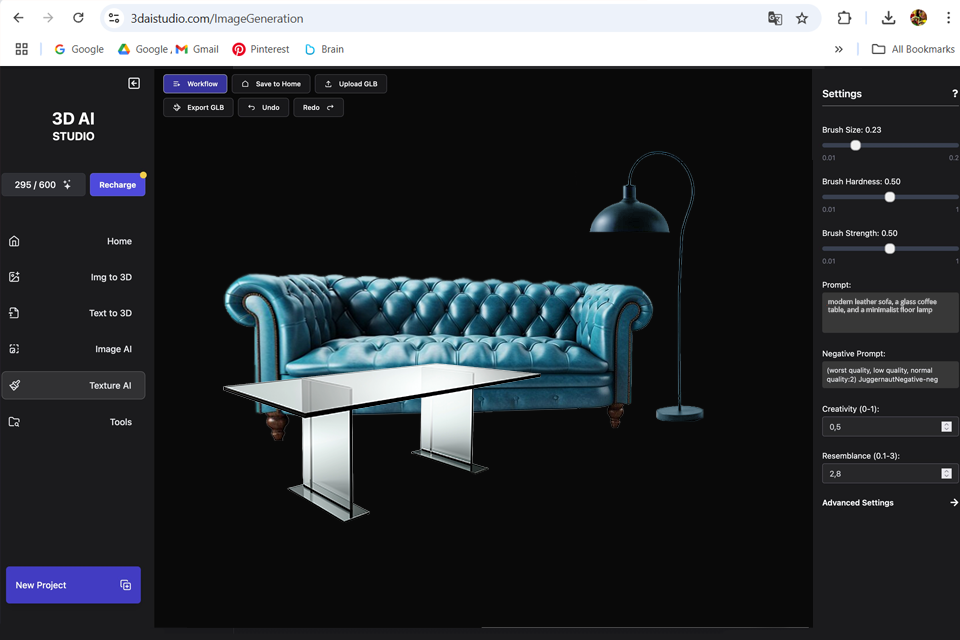This screenshot has height=640, width=960.
Task: Go back to the previous browser page
Action: (x=18, y=18)
